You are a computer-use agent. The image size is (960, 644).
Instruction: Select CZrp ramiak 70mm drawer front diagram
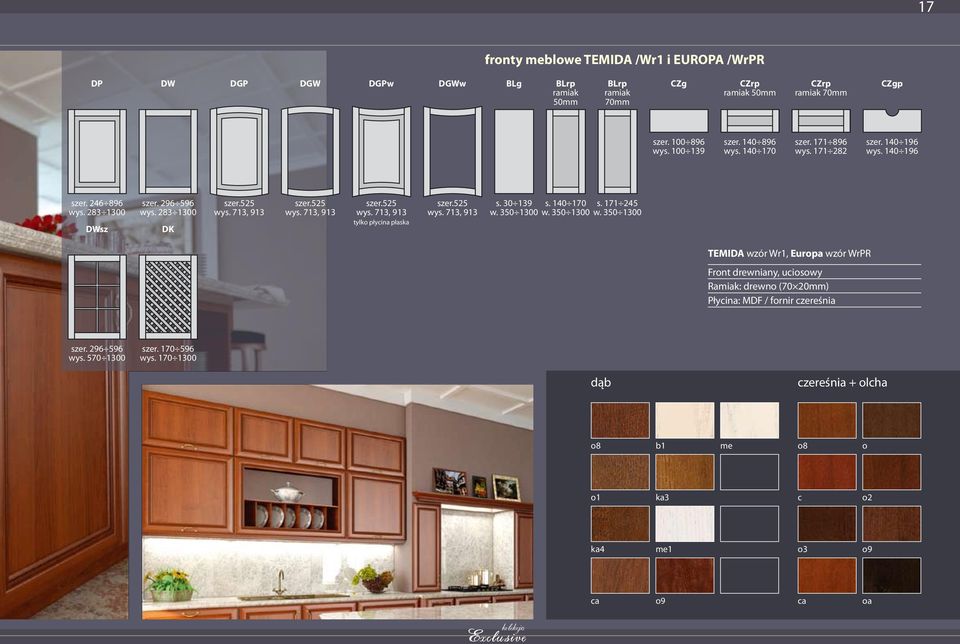tap(820, 121)
